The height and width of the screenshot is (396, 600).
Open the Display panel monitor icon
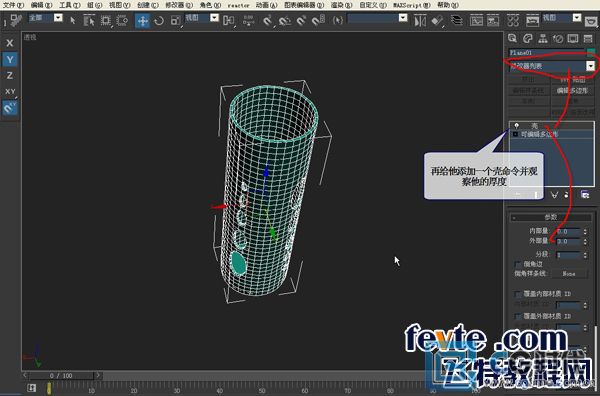point(573,38)
